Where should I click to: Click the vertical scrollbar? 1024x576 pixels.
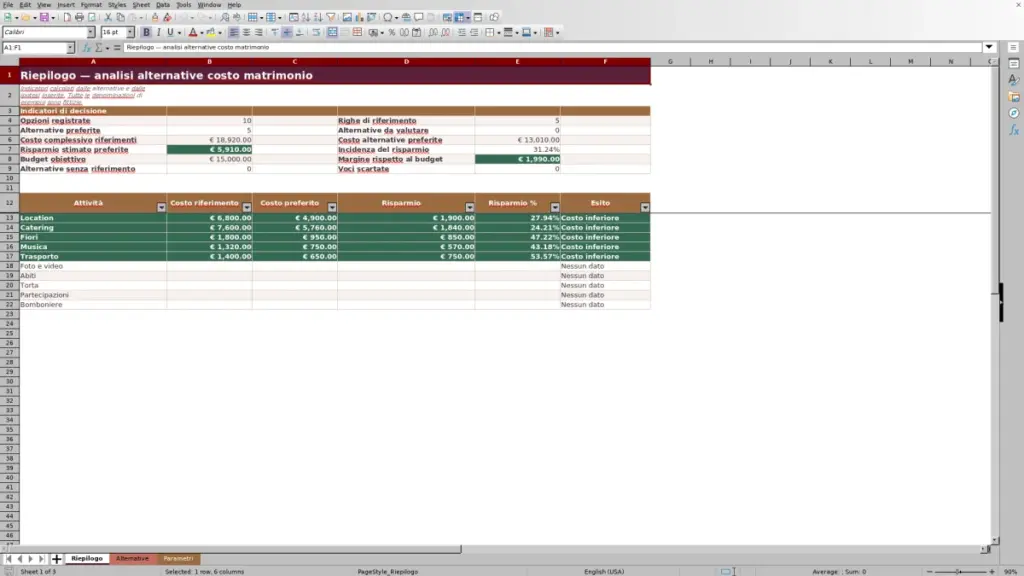(x=995, y=302)
